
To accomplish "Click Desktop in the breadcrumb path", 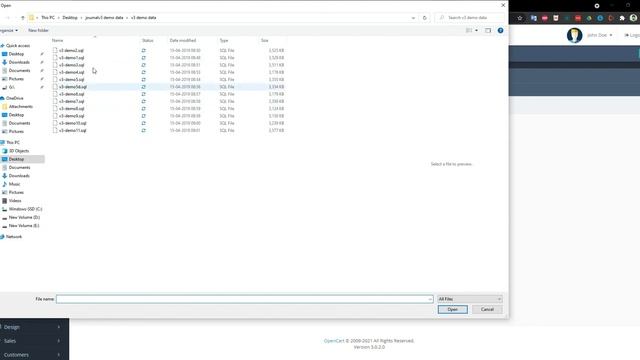I will tap(70, 18).
